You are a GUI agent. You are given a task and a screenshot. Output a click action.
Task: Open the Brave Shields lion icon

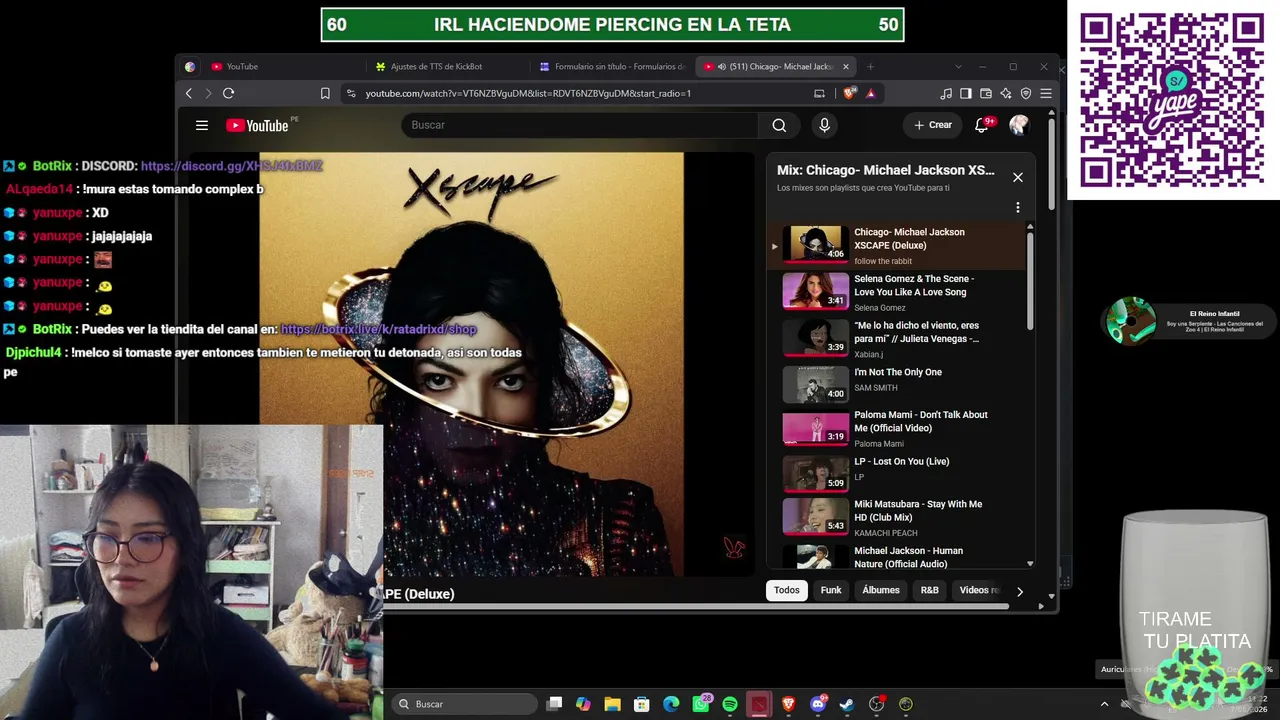850,93
